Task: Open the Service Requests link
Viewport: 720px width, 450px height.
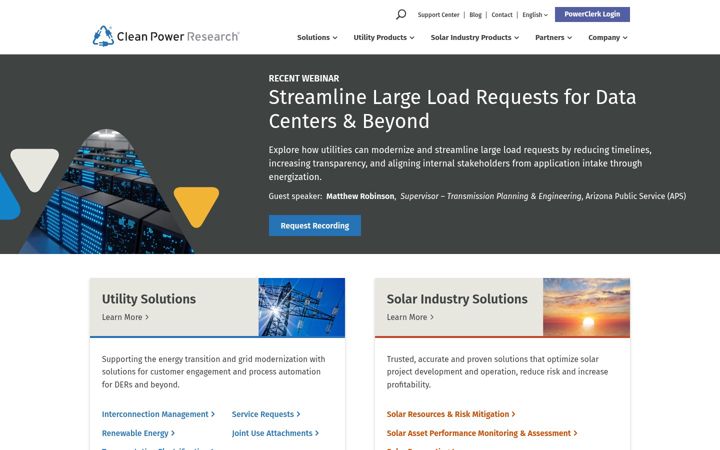Action: [266, 414]
